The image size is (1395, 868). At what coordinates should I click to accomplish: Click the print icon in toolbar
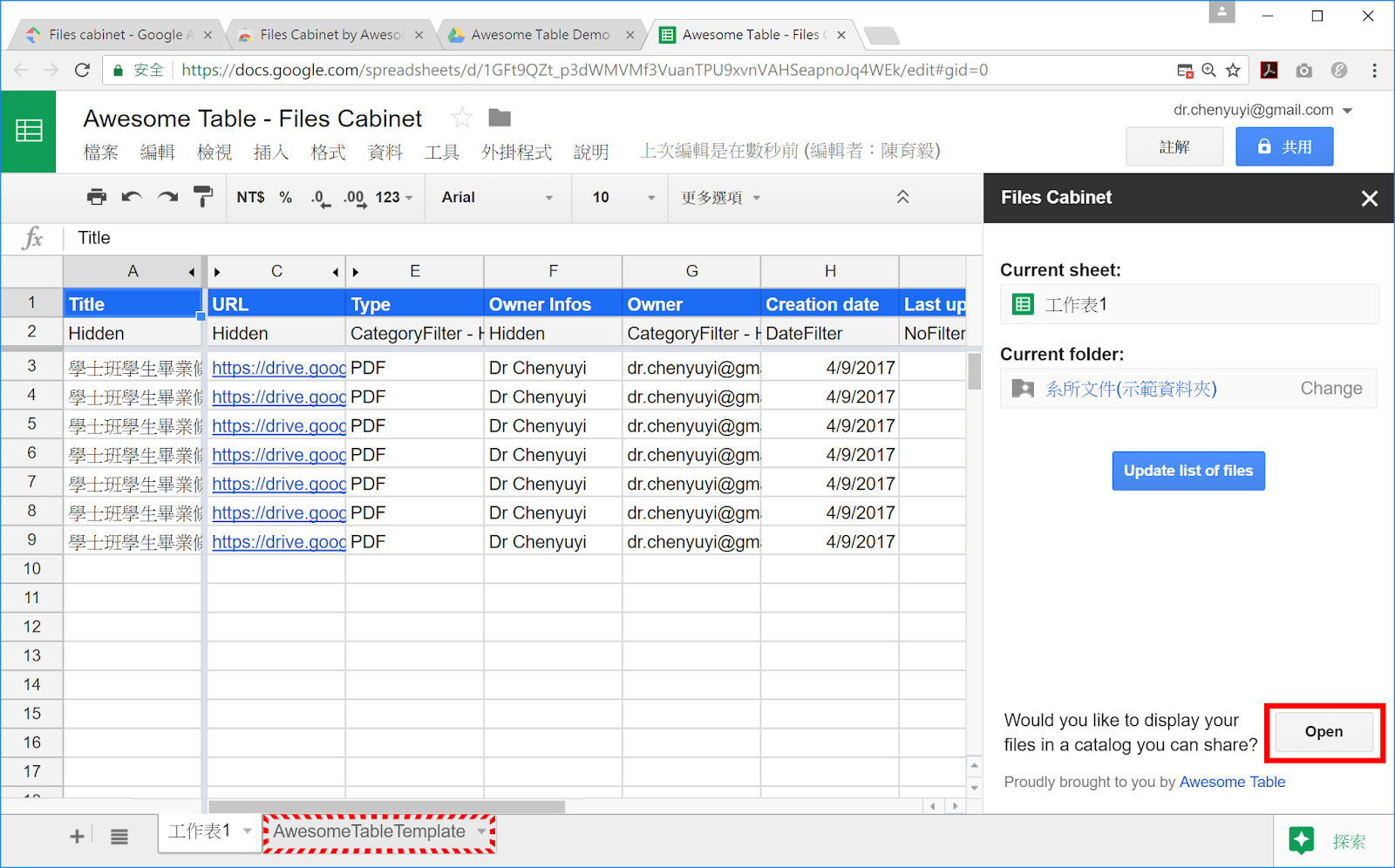pos(97,197)
